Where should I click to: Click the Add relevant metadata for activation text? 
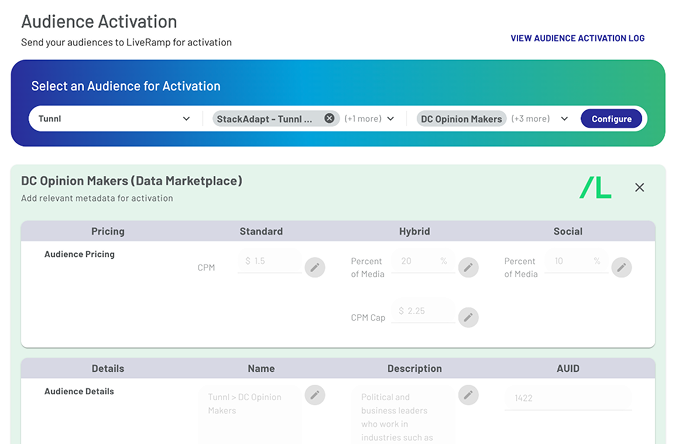point(97,198)
